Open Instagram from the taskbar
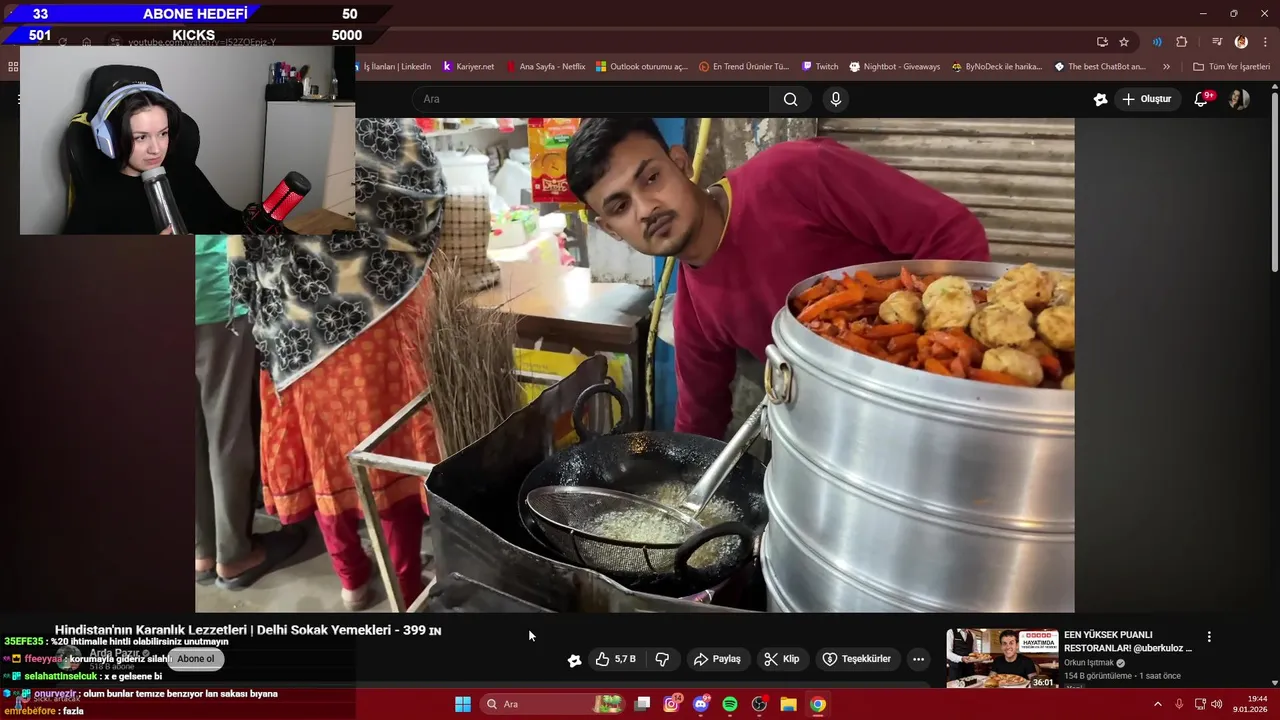 tap(672, 704)
